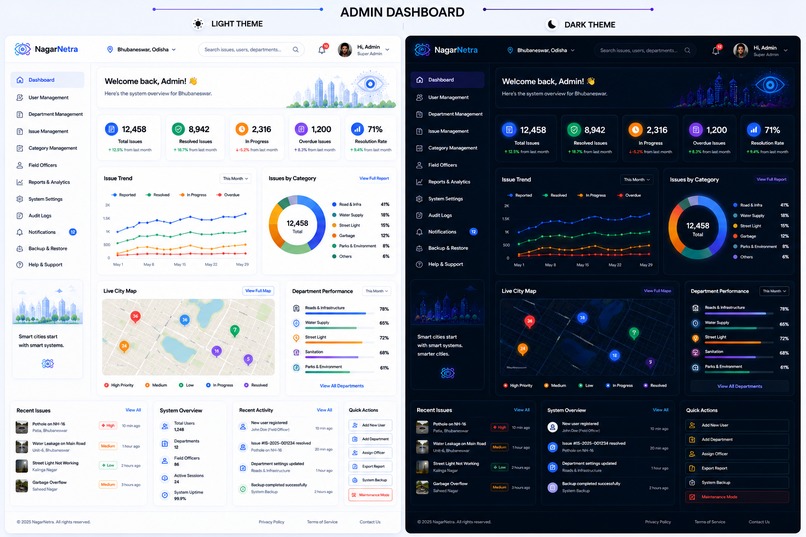This screenshot has height=537, width=806.
Task: Click the Street Light department icon in dark theme
Action: point(695,338)
